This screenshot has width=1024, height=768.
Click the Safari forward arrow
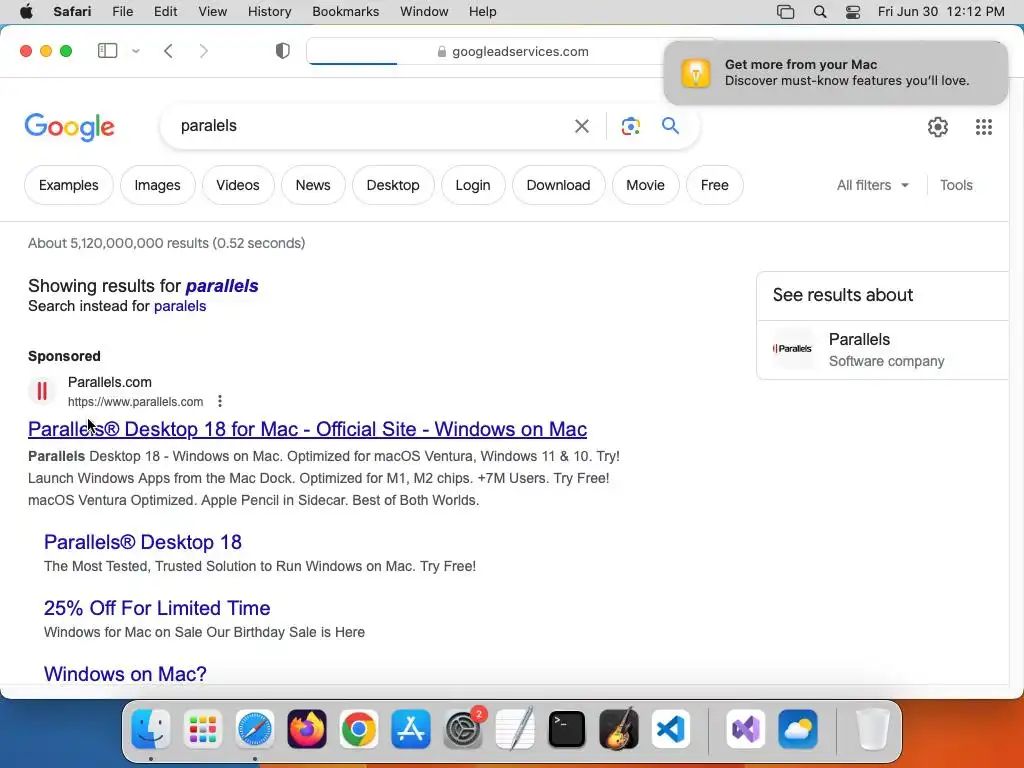coord(204,51)
